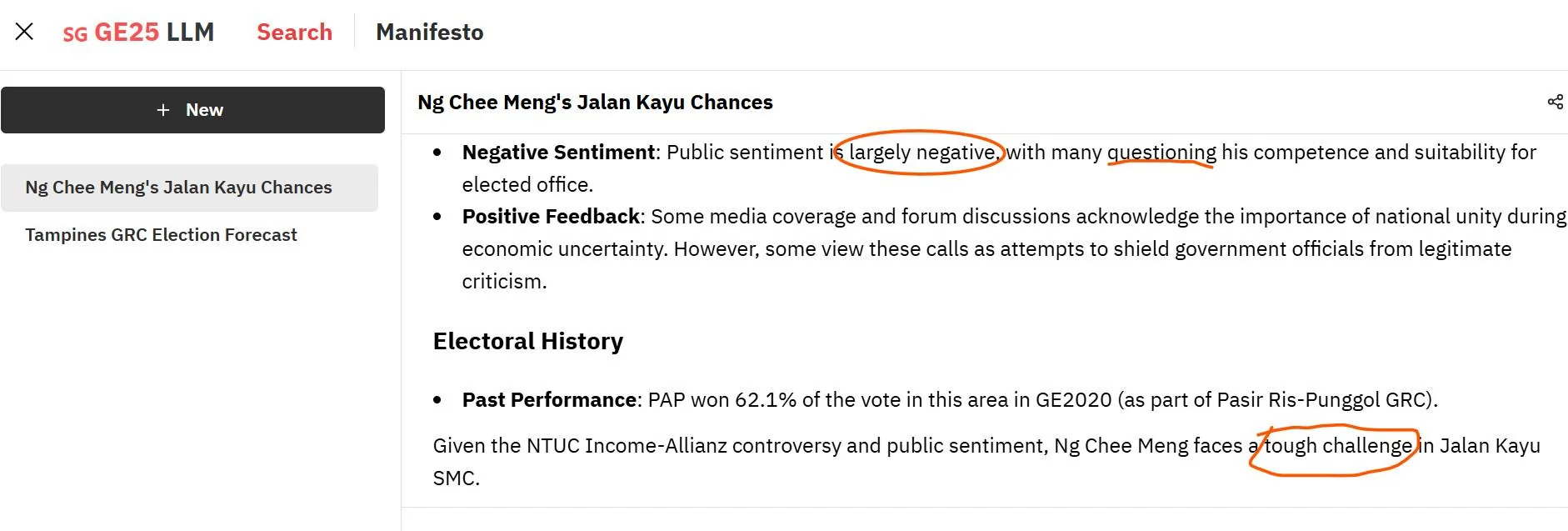The image size is (1568, 531).
Task: Click the SG GE25 LLM logo
Action: pos(138,33)
